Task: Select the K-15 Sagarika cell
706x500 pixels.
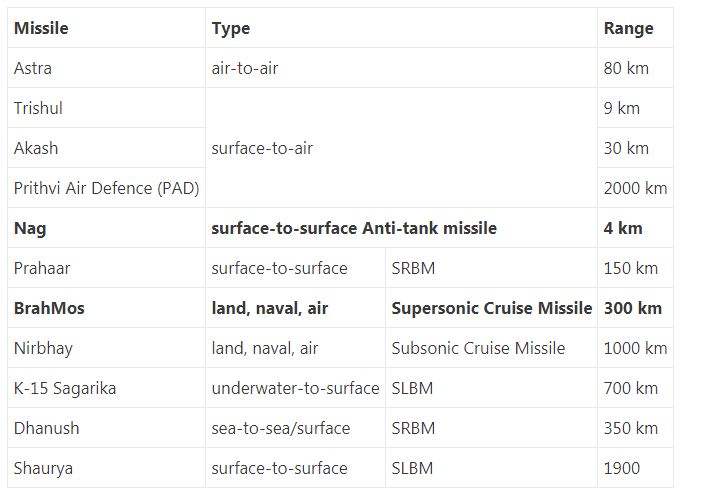Action: pos(106,388)
